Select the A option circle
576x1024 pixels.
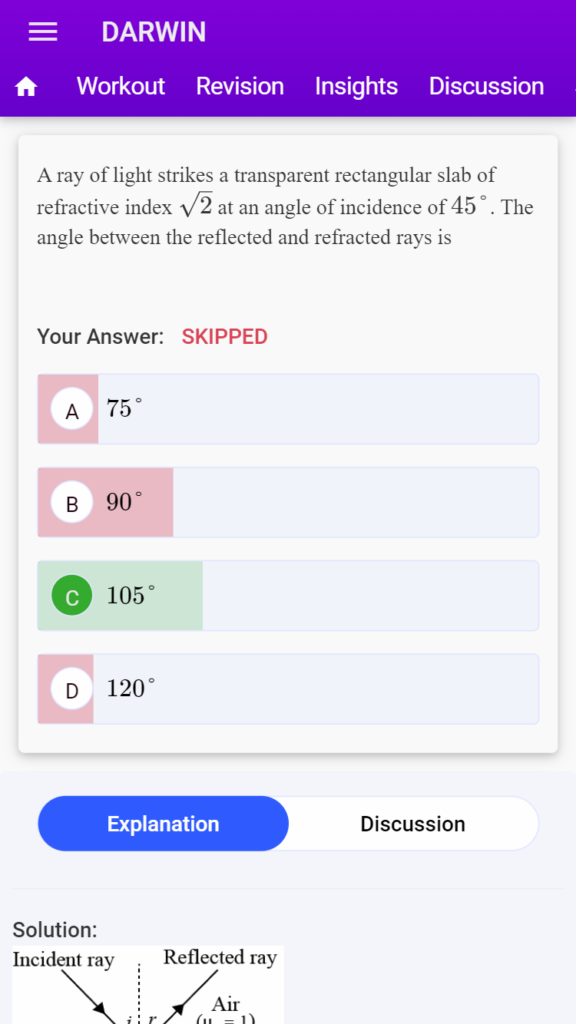(x=72, y=409)
